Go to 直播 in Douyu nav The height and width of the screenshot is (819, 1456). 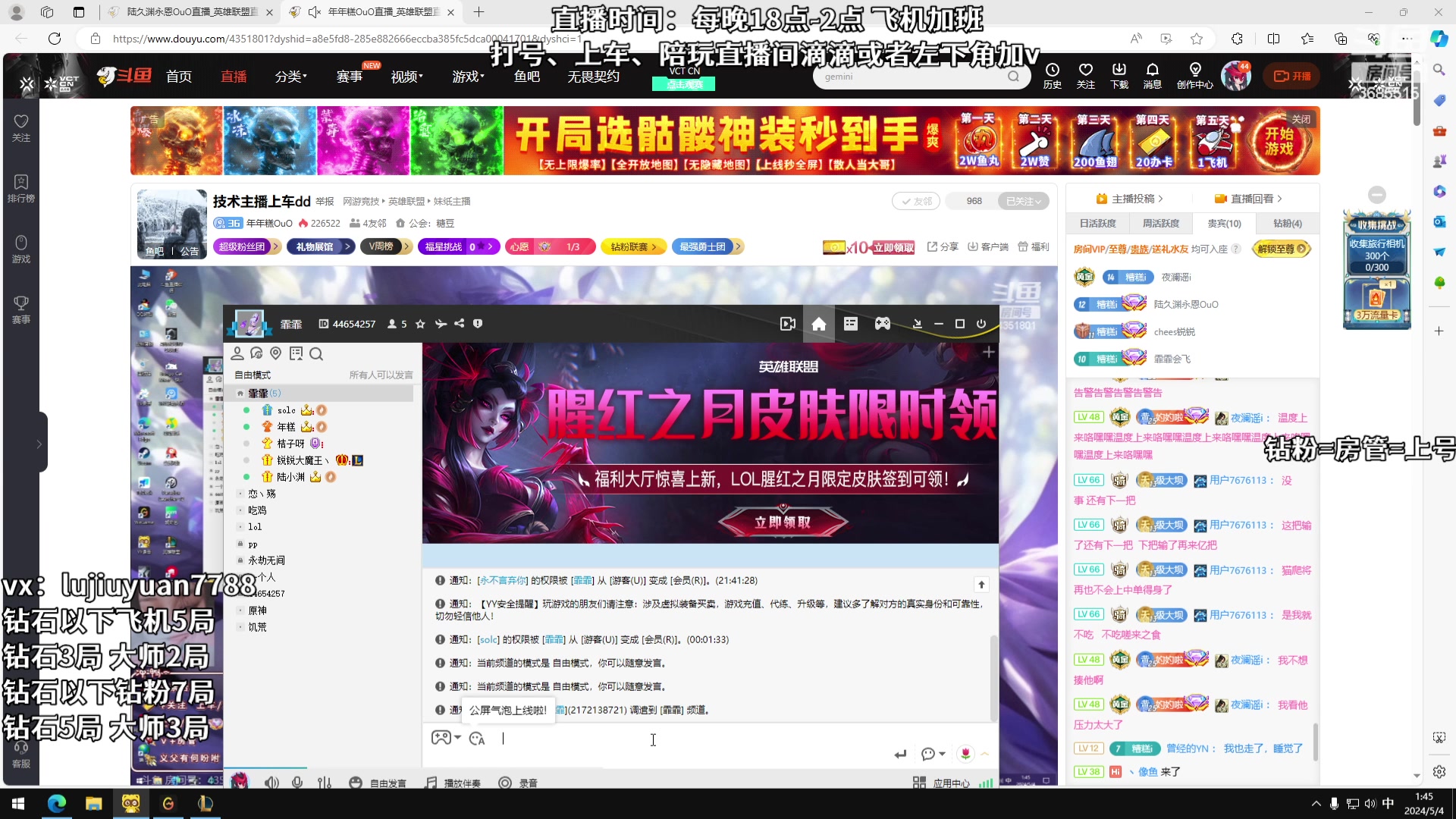234,76
